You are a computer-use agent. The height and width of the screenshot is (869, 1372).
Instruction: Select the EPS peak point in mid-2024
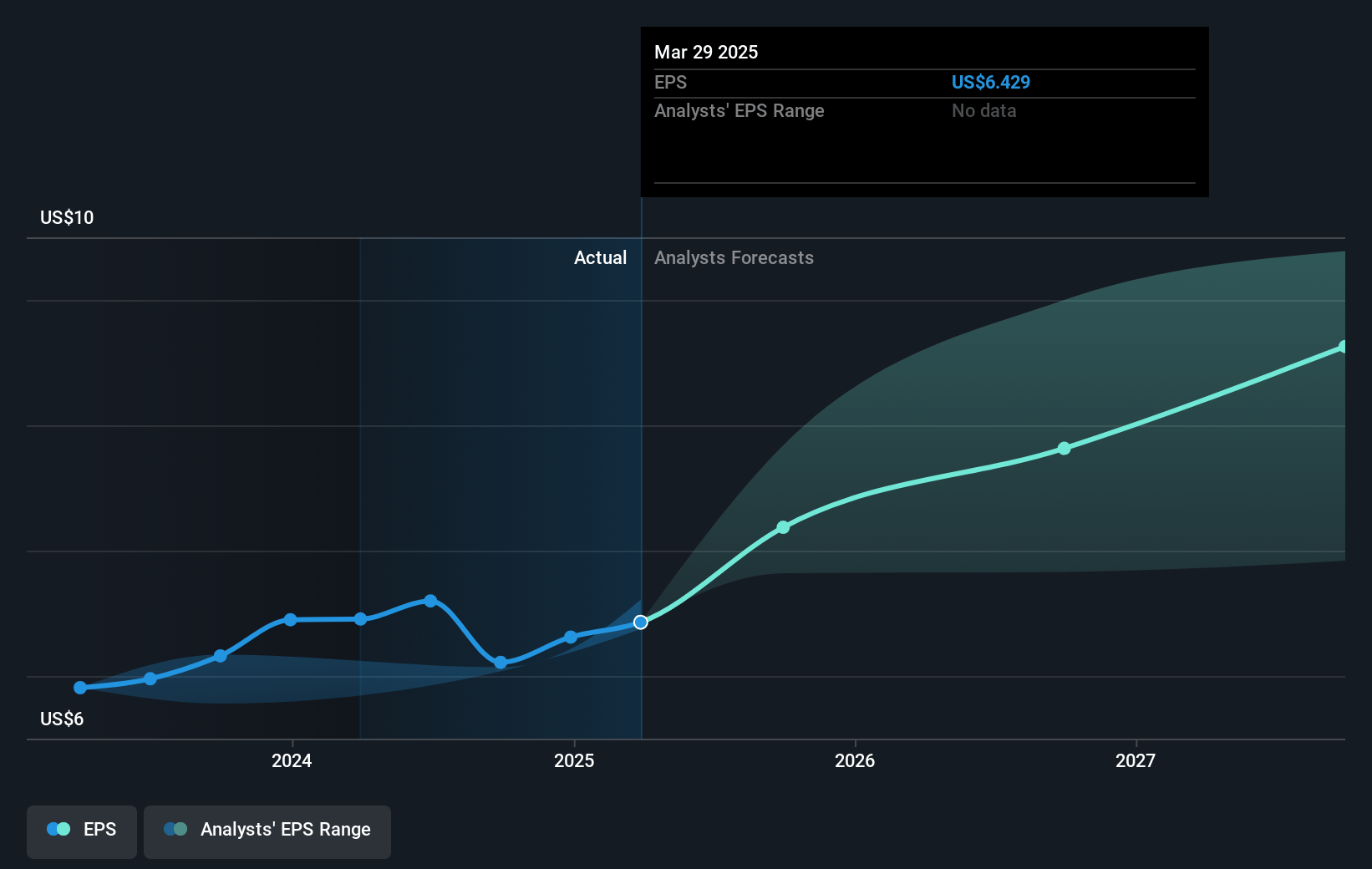430,601
